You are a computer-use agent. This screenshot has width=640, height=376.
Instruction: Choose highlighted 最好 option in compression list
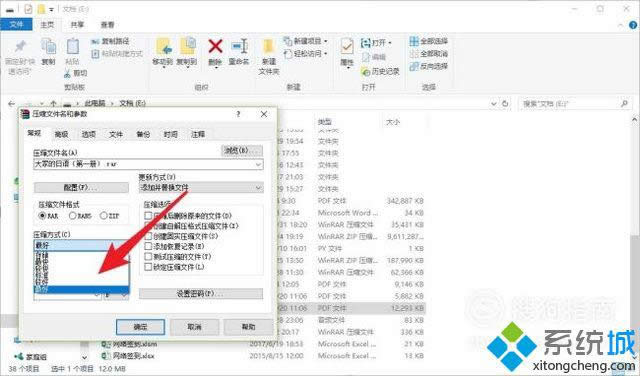coord(81,289)
